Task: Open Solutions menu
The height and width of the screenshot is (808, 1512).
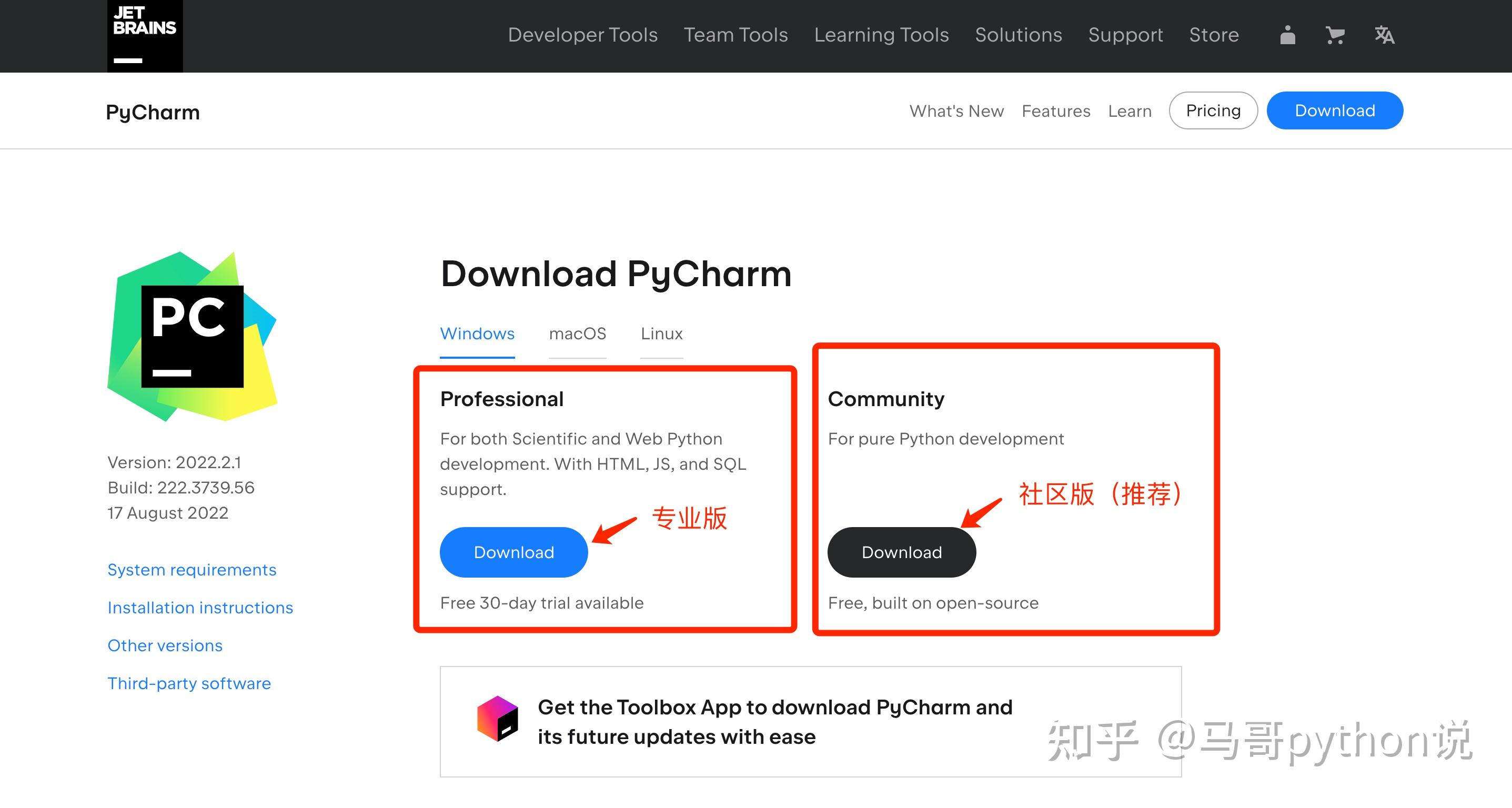Action: point(1019,35)
